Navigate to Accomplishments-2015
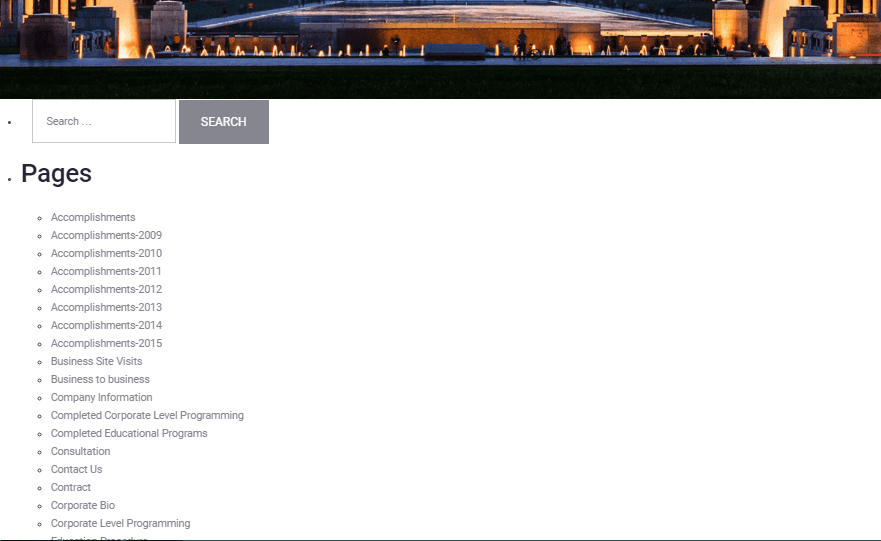 [106, 343]
